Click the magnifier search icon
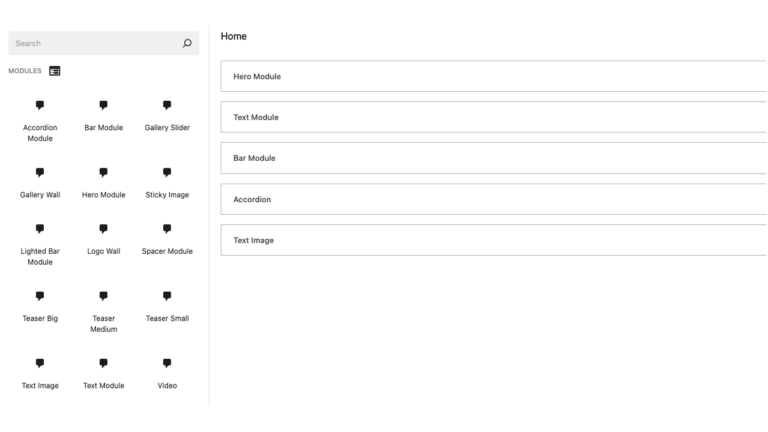768x432 pixels. pyautogui.click(x=186, y=43)
